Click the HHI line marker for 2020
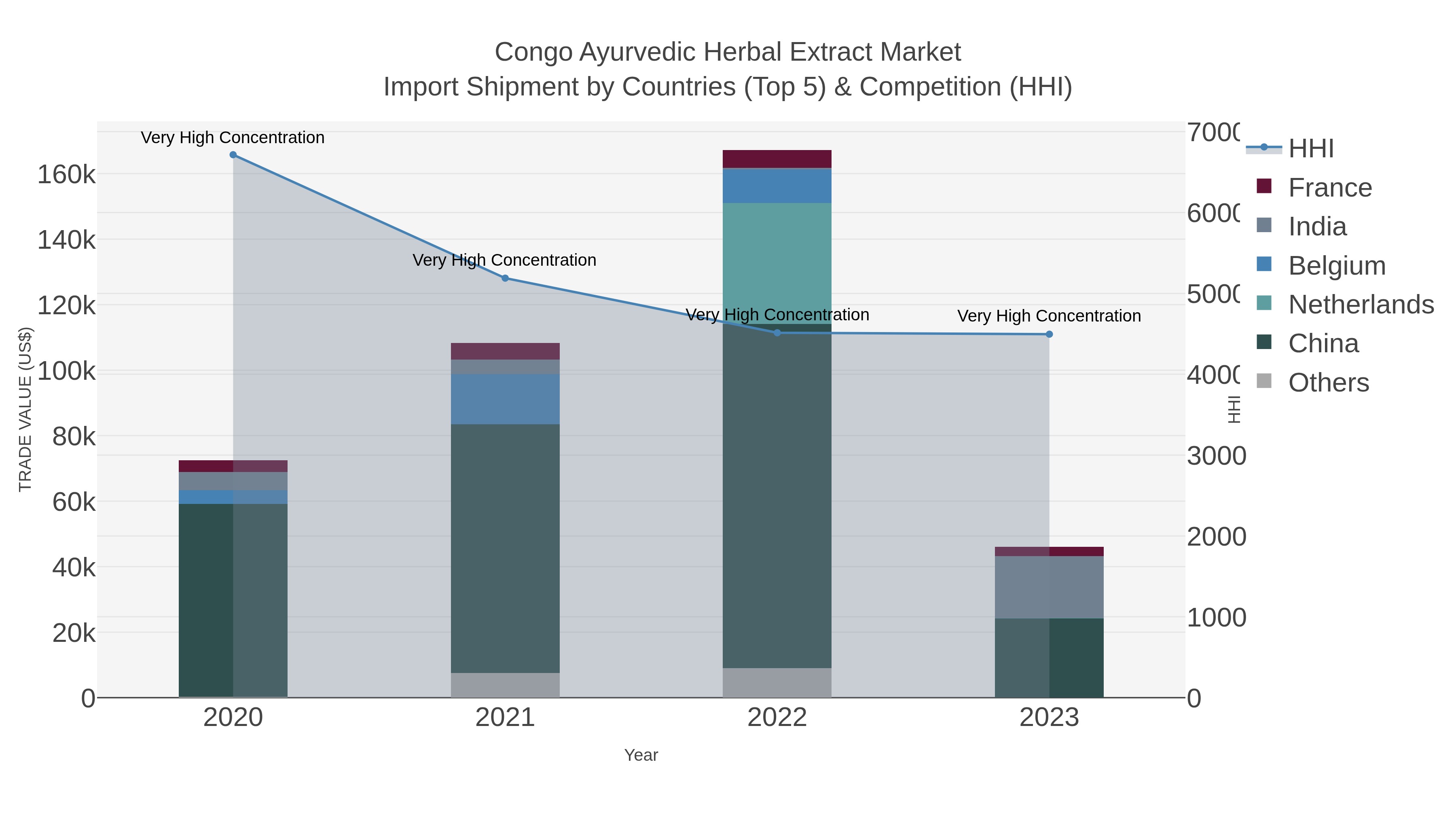This screenshot has width=1456, height=819. [x=233, y=155]
